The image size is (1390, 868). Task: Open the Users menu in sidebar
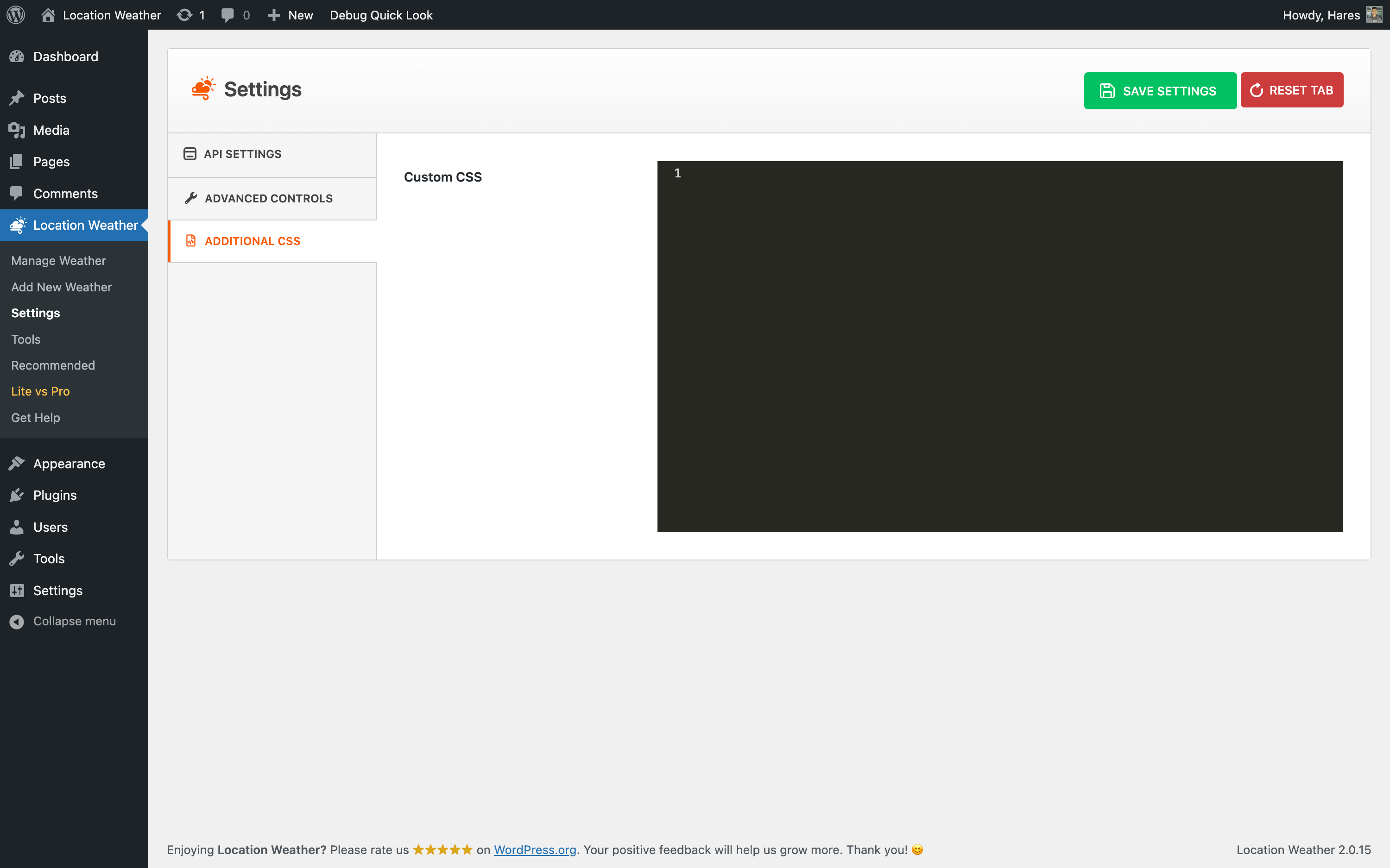click(50, 527)
